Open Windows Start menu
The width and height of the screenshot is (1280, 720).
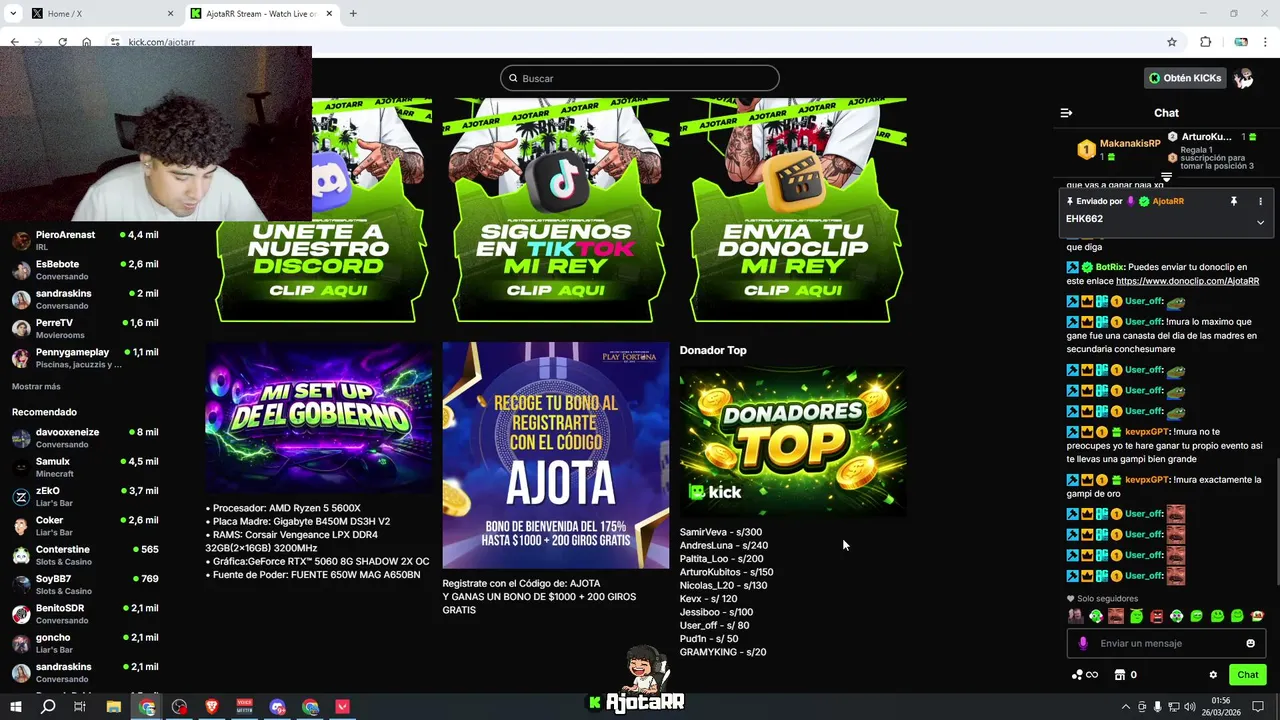click(x=15, y=707)
